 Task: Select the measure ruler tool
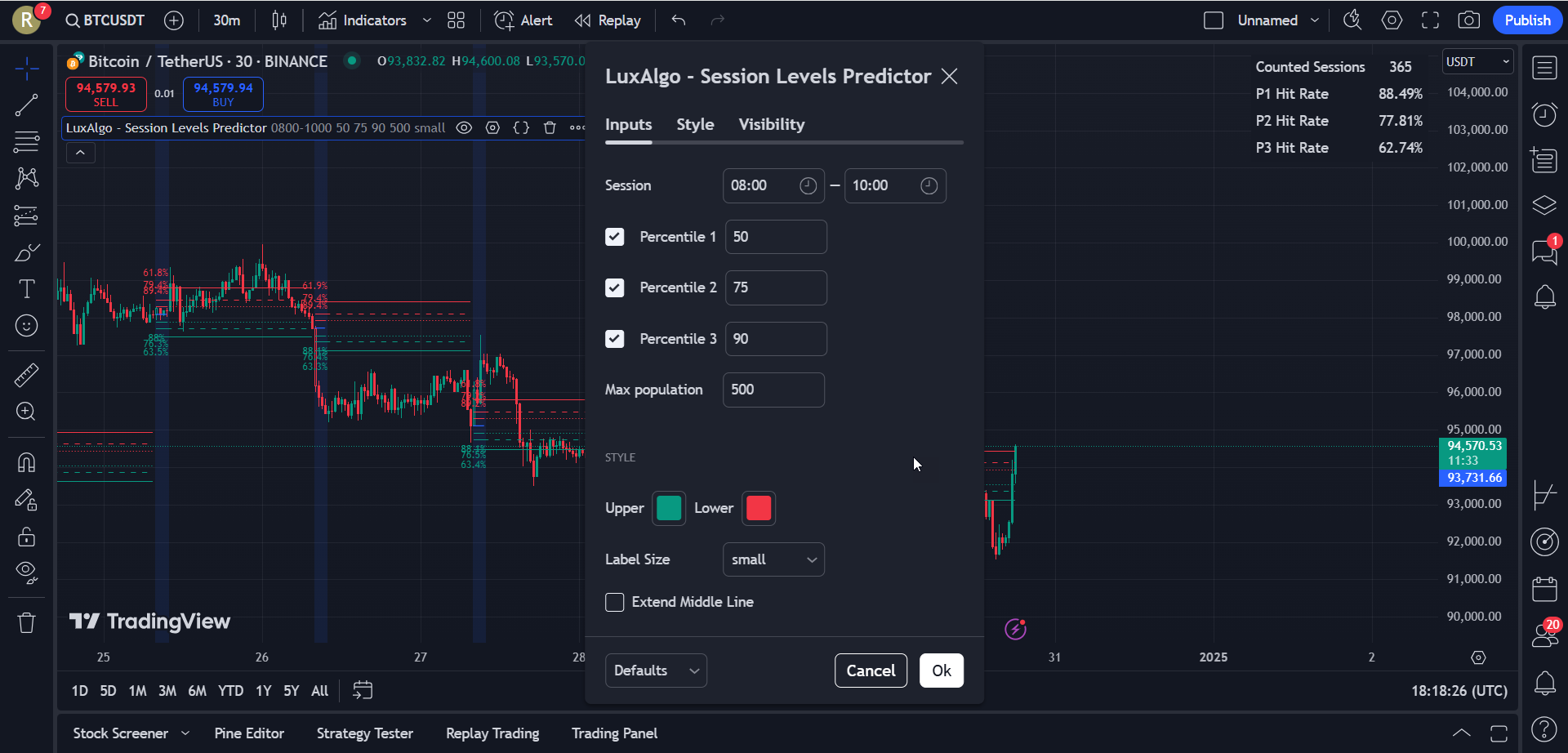[27, 375]
